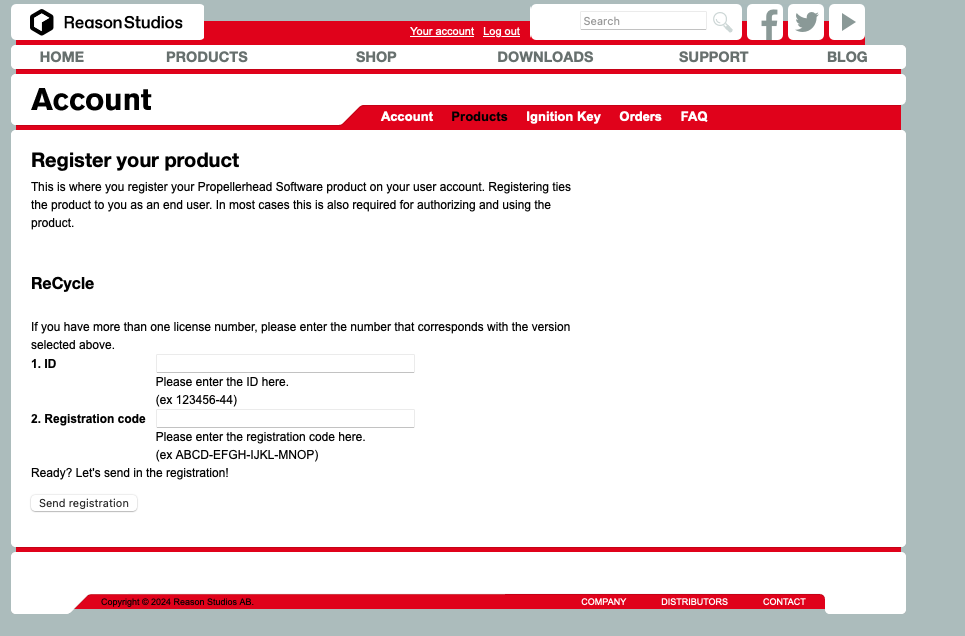Click the YouTube play icon
The width and height of the screenshot is (965, 636).
846,22
